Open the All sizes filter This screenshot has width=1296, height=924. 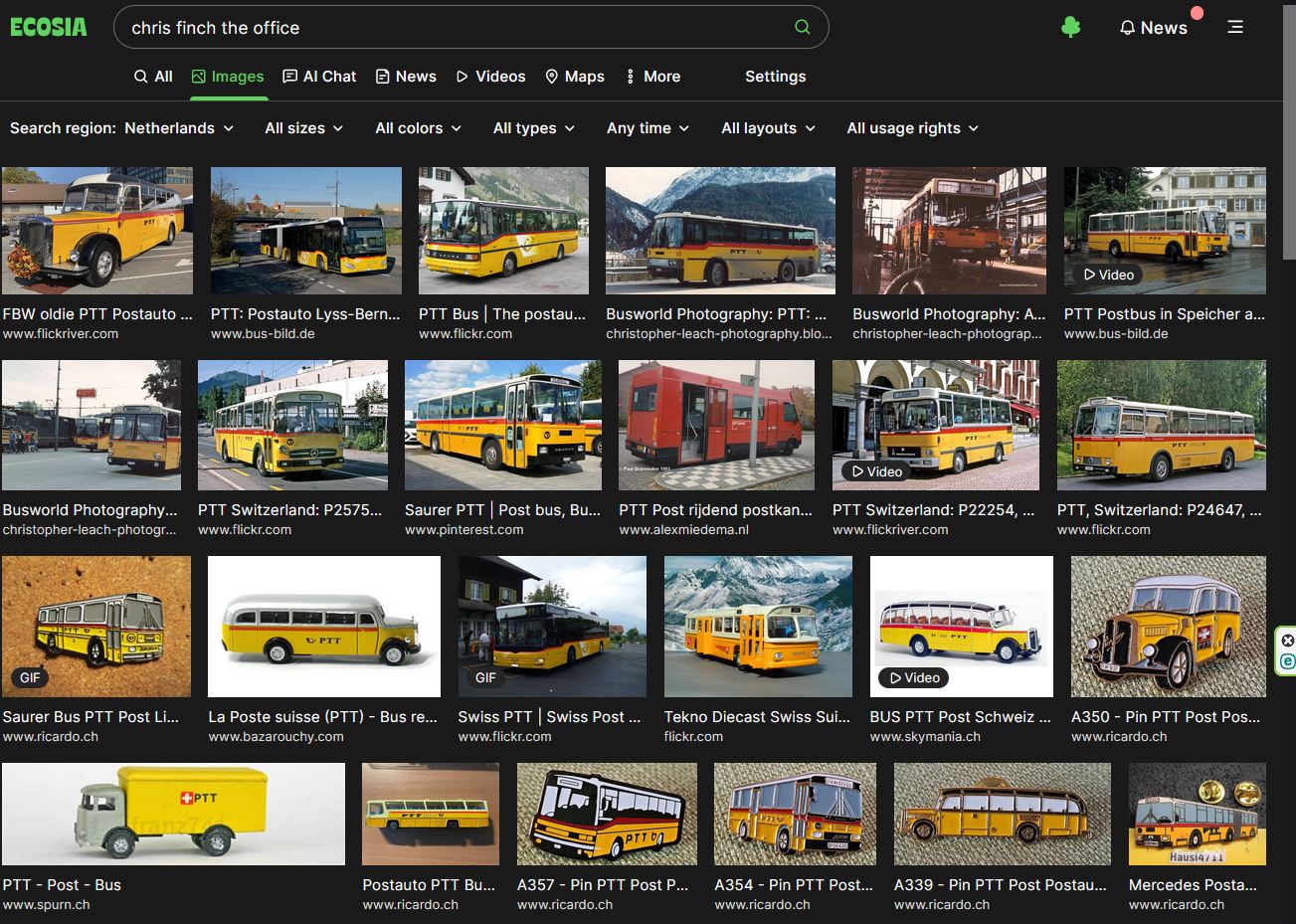(x=304, y=128)
